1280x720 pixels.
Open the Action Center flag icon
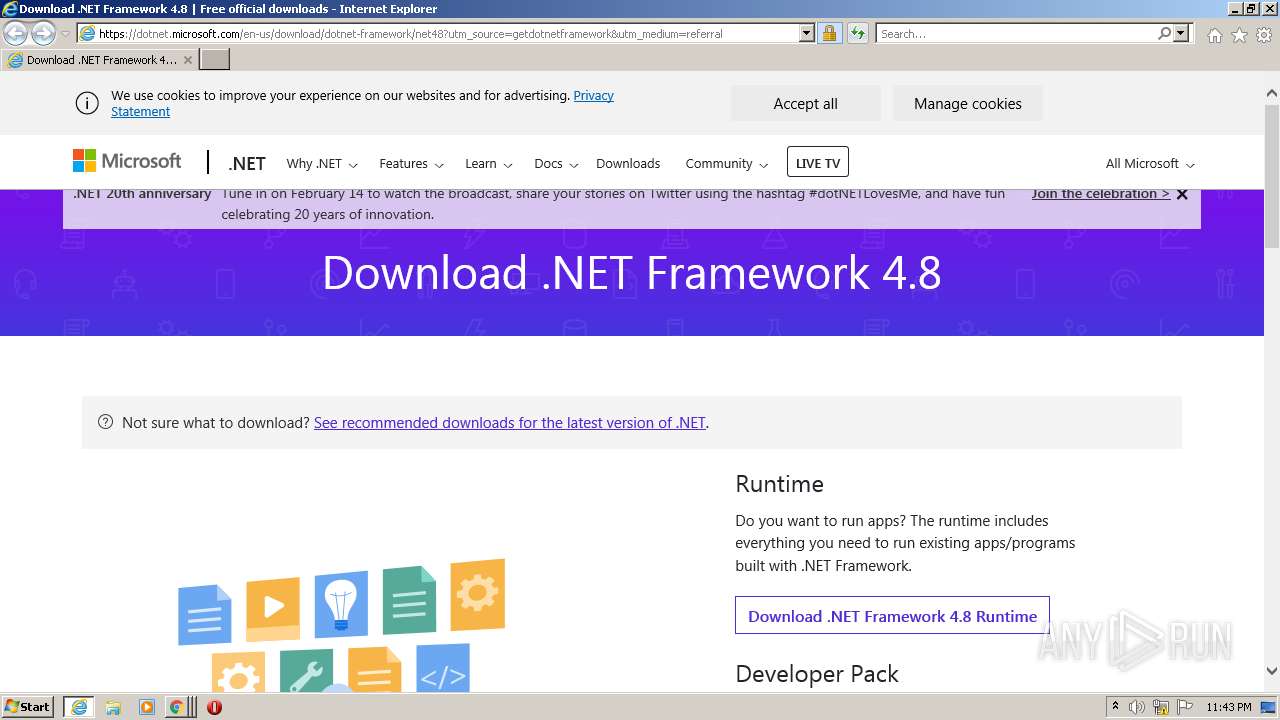1185,707
